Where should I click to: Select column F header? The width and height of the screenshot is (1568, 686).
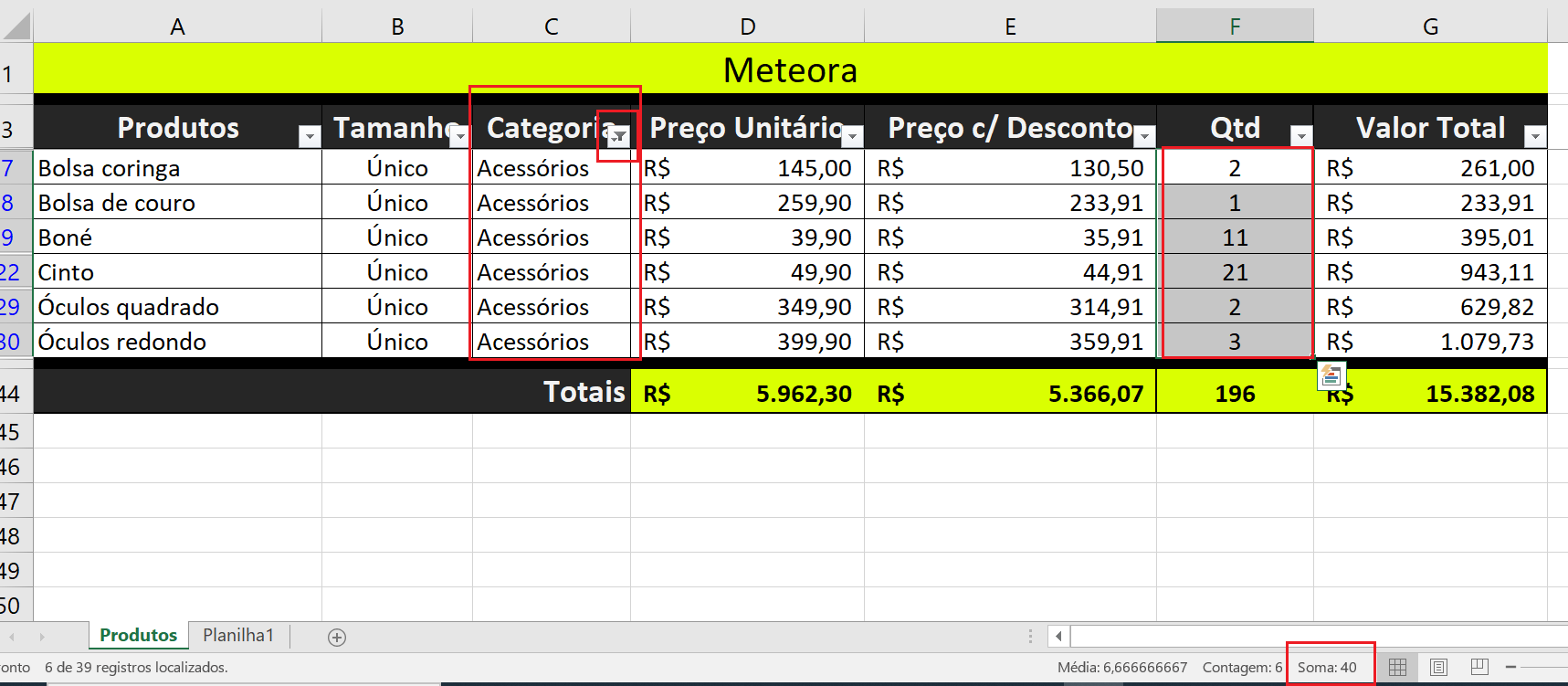tap(1235, 26)
